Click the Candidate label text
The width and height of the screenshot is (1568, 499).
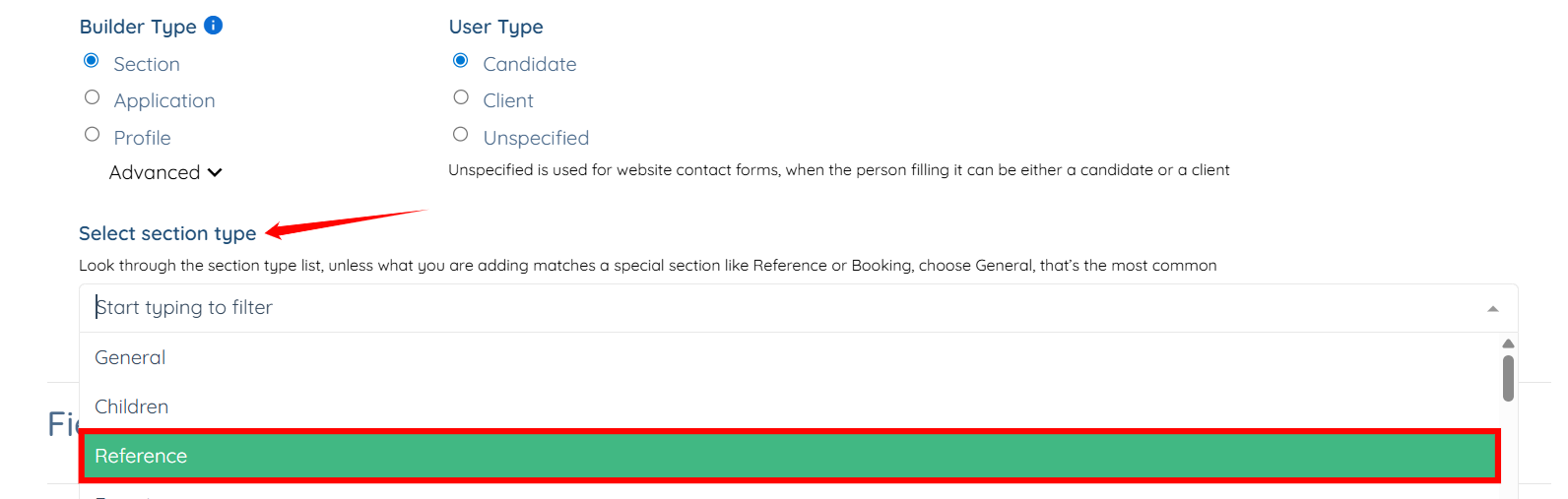point(530,64)
